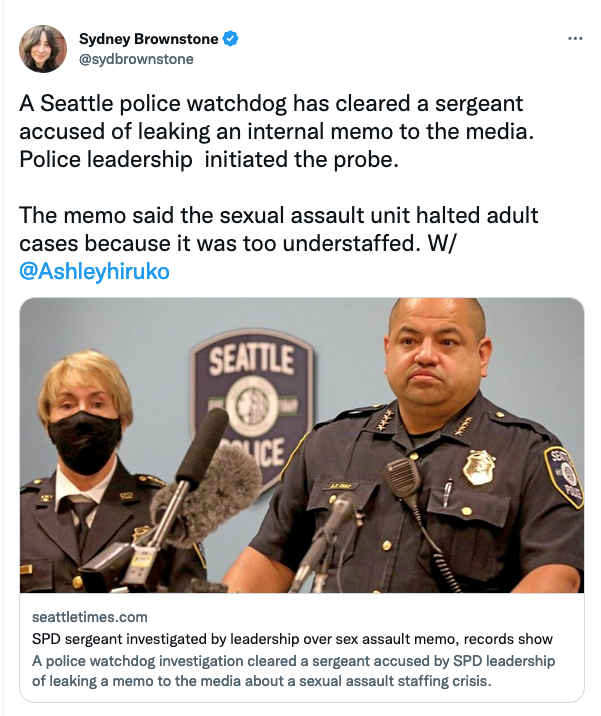The image size is (601, 716).
Task: Click the police chief in the photo
Action: (411, 448)
